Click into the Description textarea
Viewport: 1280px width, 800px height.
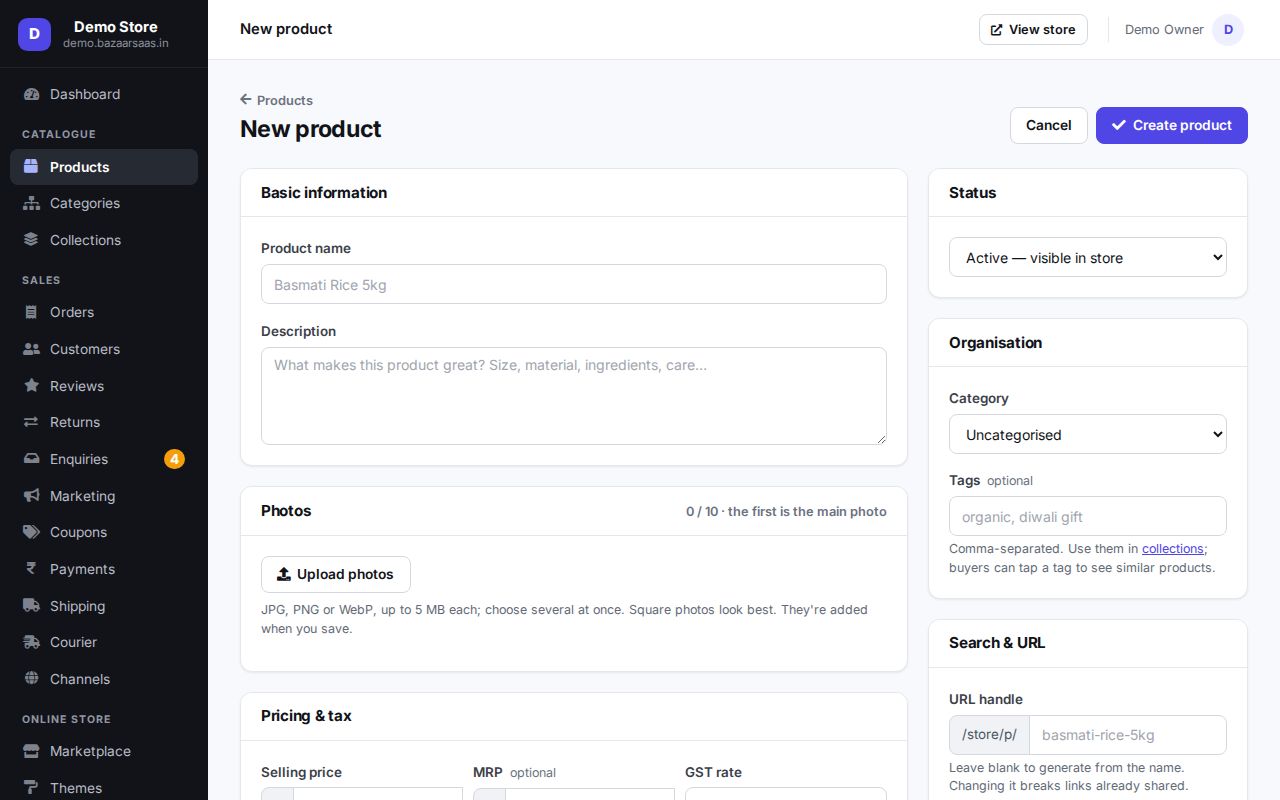click(574, 396)
